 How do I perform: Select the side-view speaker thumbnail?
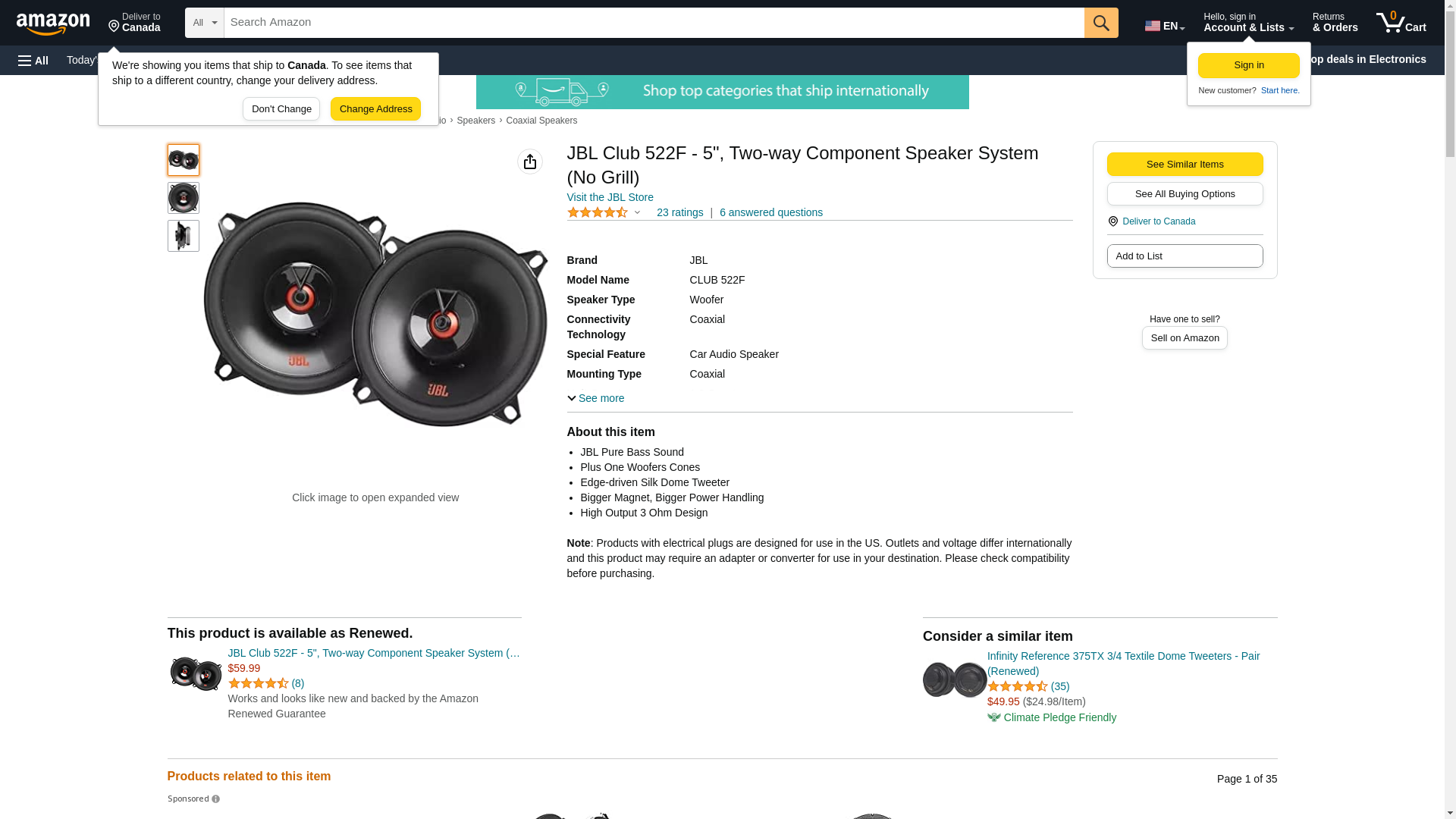point(183,236)
